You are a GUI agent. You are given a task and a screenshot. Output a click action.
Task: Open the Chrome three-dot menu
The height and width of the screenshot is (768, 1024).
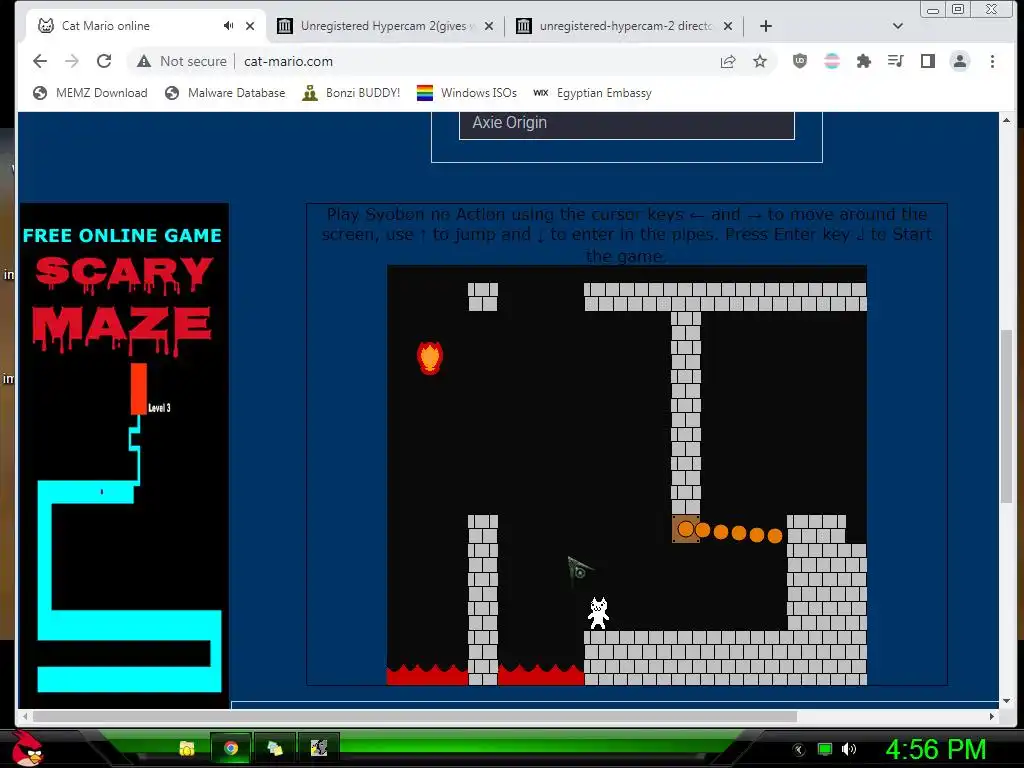992,61
